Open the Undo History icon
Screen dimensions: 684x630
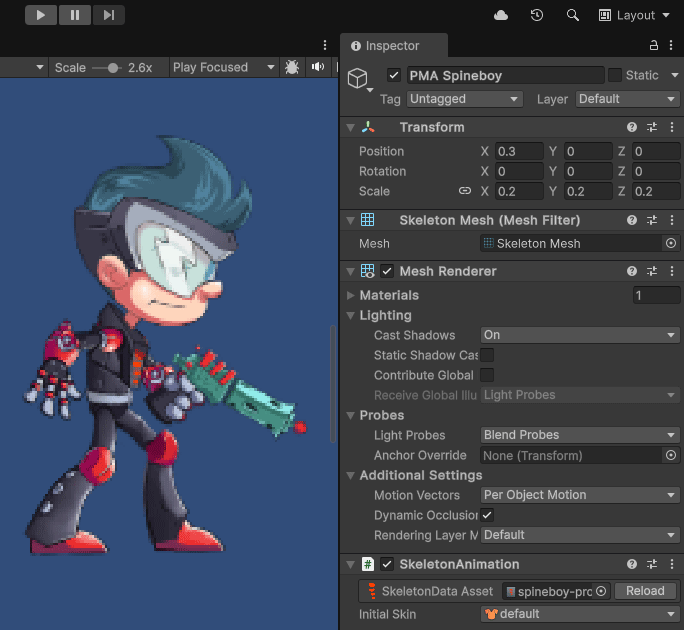(537, 15)
